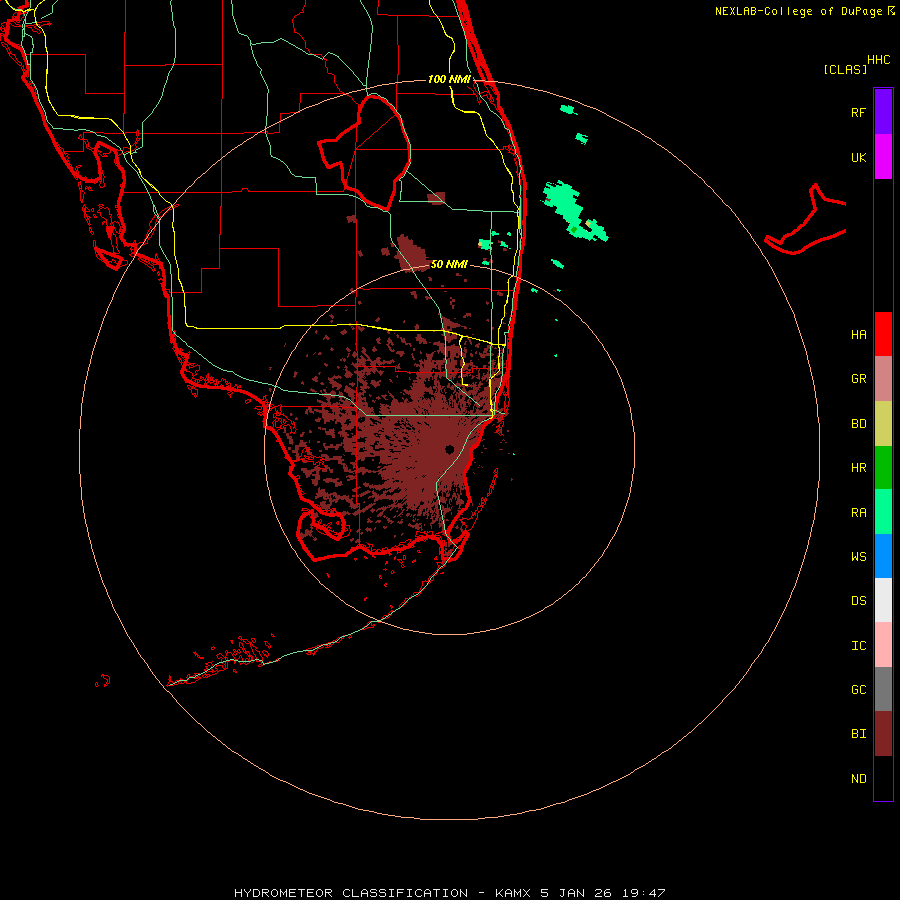The height and width of the screenshot is (900, 900).
Task: Click the radar site black dot center
Action: tap(449, 449)
